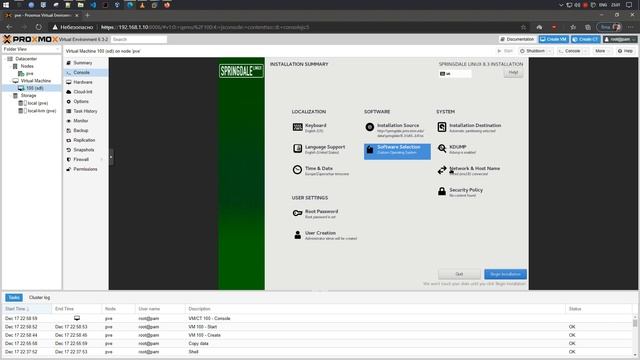Collapse the Virtual Machine tree node
Viewport: 640px width, 360px height.
click(x=10, y=81)
